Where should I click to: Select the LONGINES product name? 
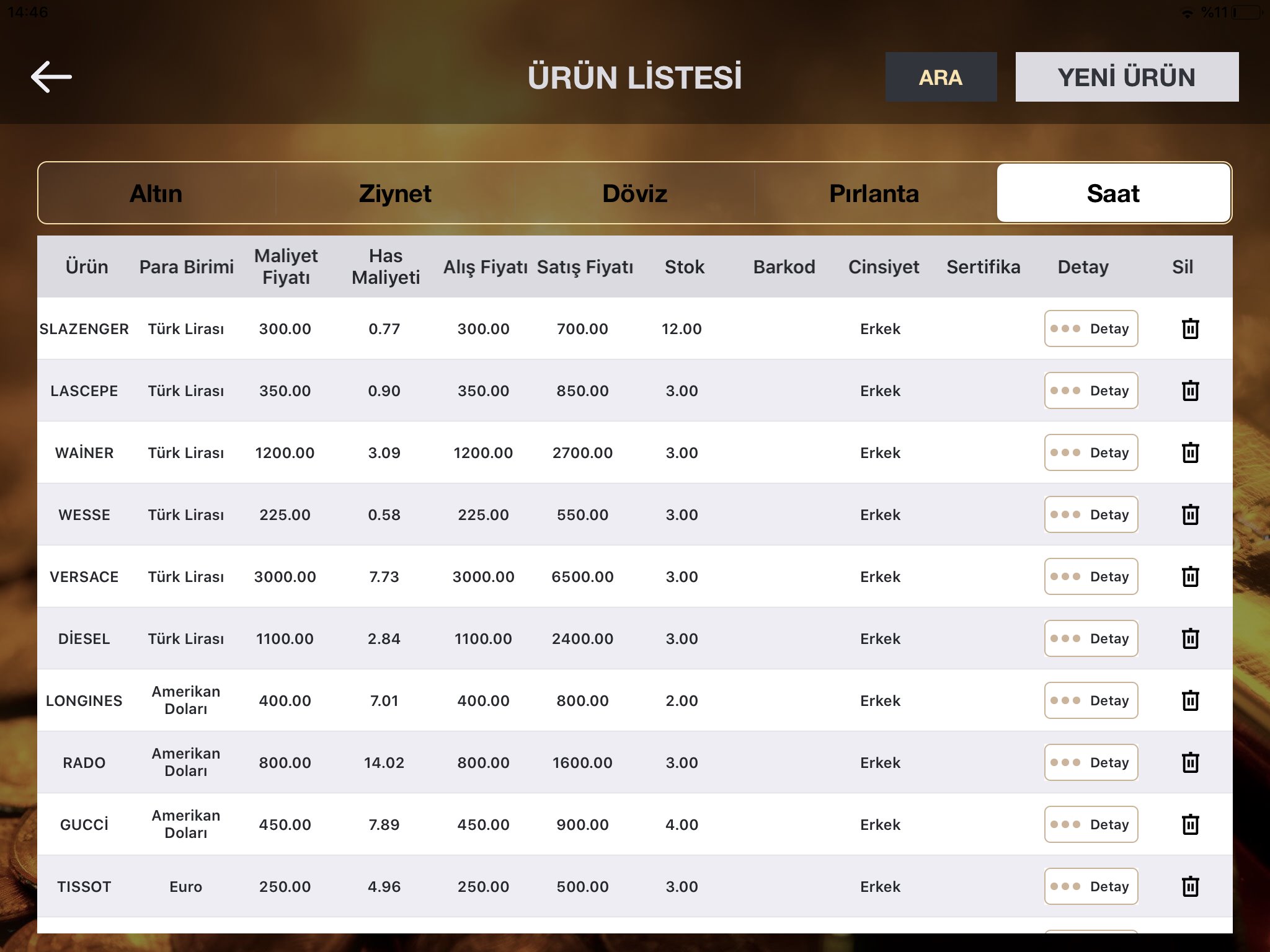tap(84, 700)
